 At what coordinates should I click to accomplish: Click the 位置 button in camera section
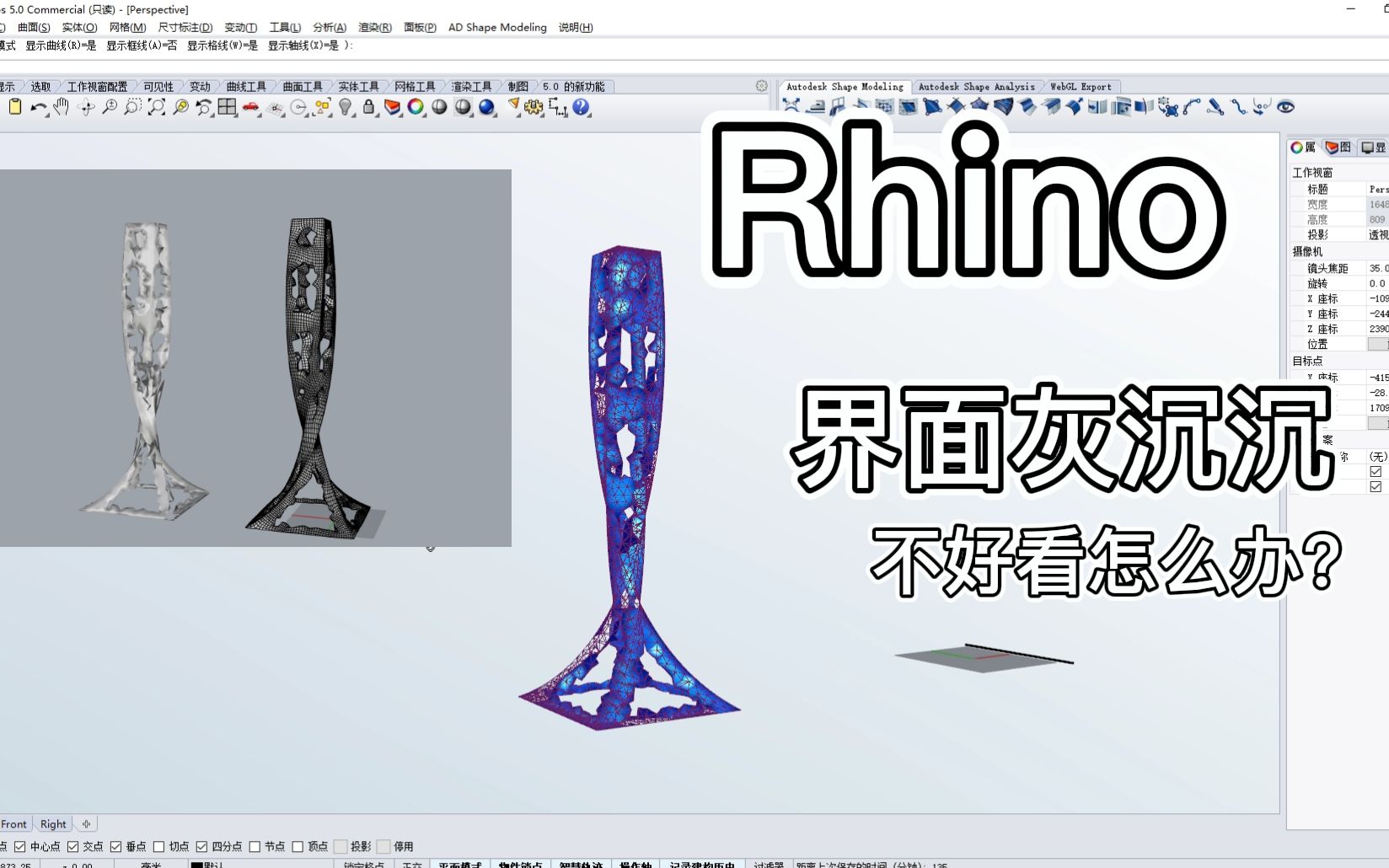click(x=1377, y=344)
